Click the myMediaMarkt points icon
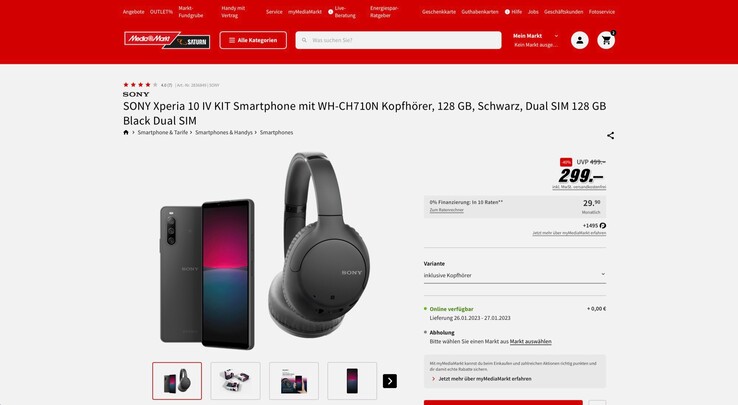 point(603,226)
